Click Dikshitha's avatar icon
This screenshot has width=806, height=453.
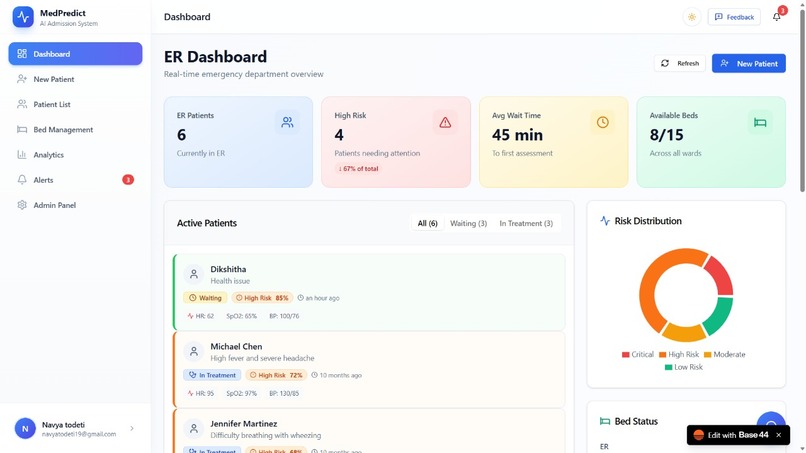click(x=194, y=274)
